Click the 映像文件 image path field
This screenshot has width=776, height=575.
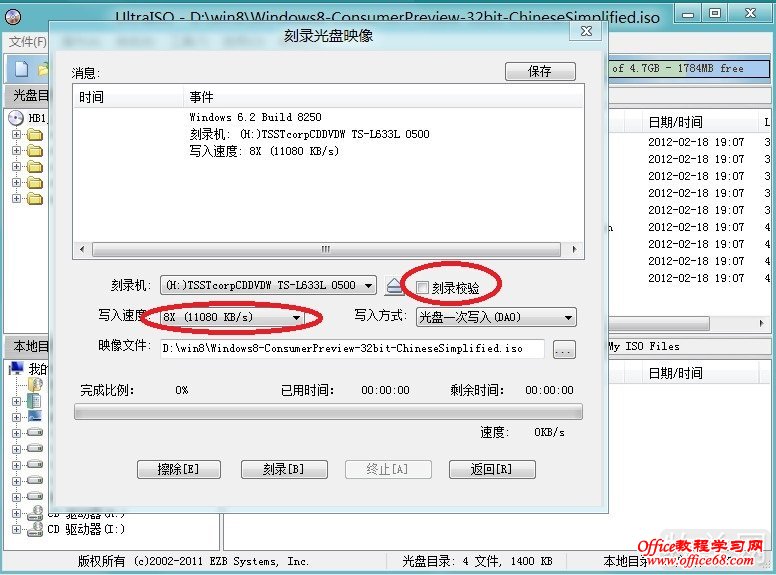click(x=352, y=349)
